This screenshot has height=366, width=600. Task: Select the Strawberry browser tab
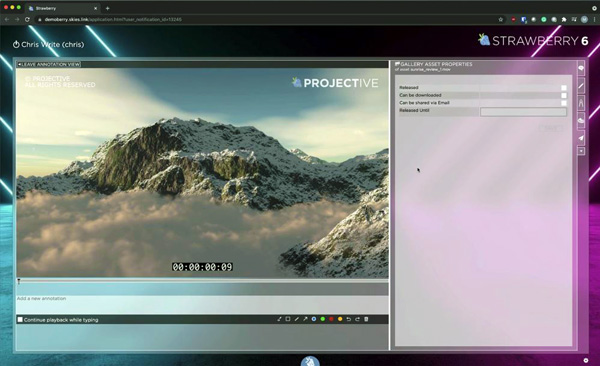point(64,8)
